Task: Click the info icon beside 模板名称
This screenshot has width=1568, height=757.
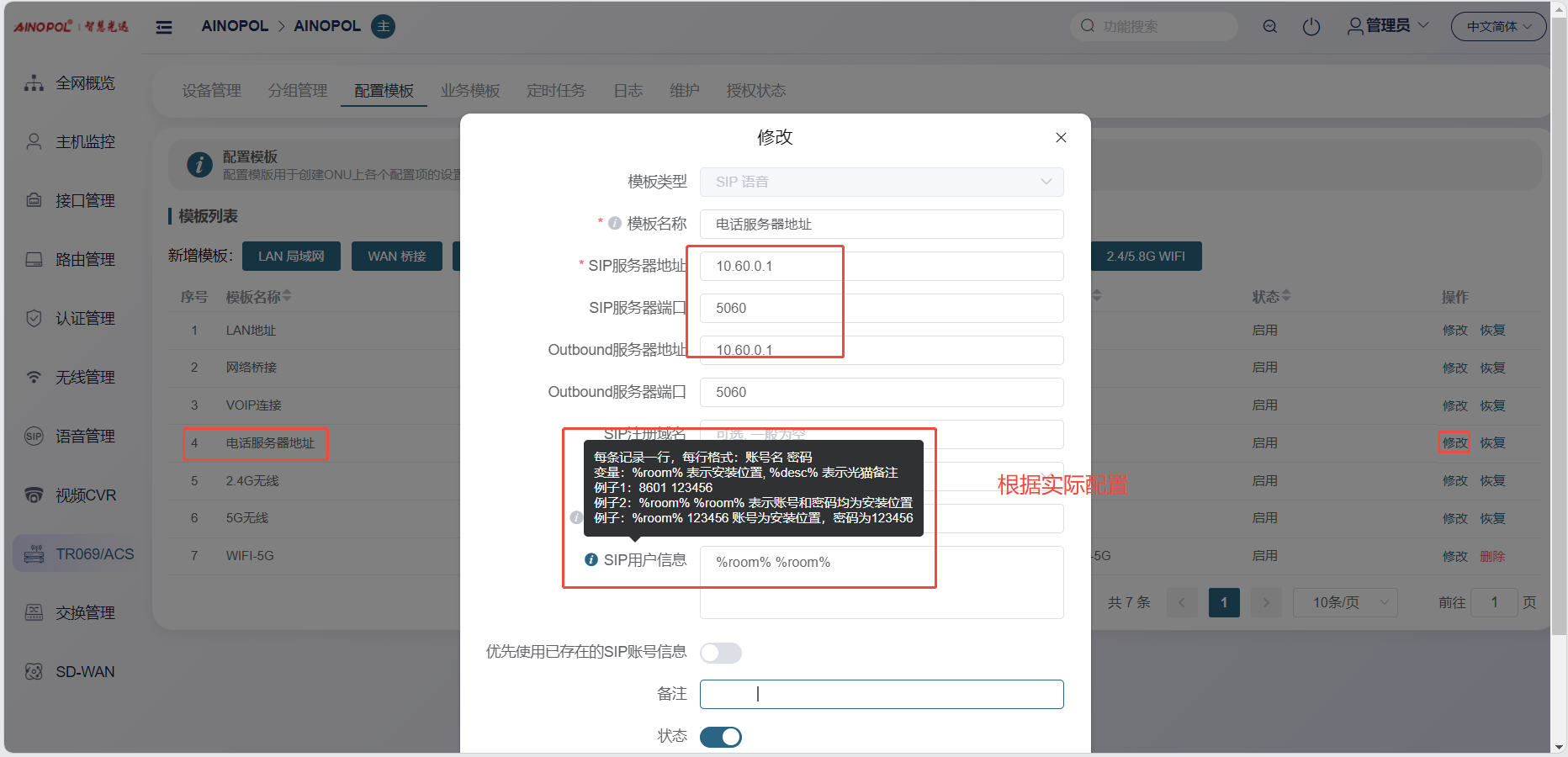Action: click(x=615, y=224)
